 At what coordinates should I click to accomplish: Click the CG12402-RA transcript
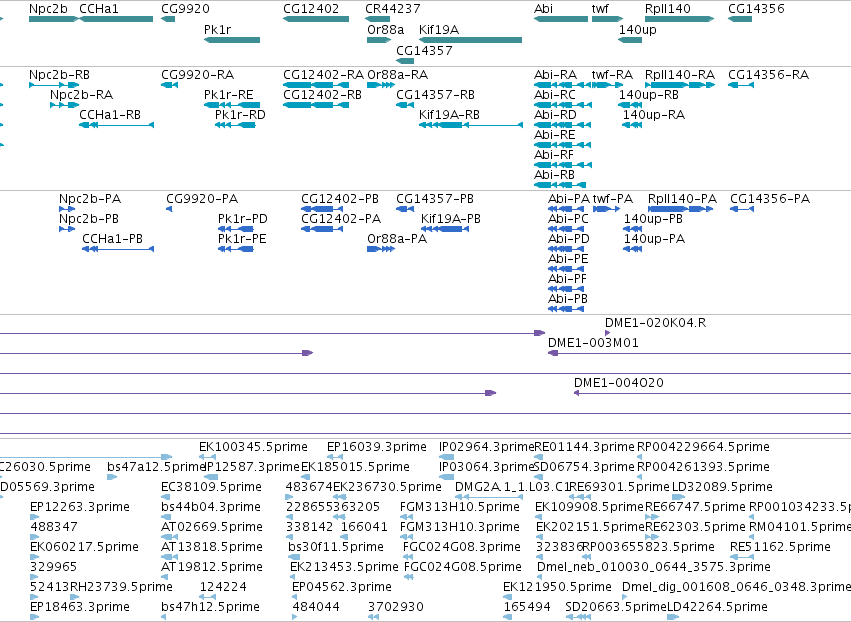(316, 85)
